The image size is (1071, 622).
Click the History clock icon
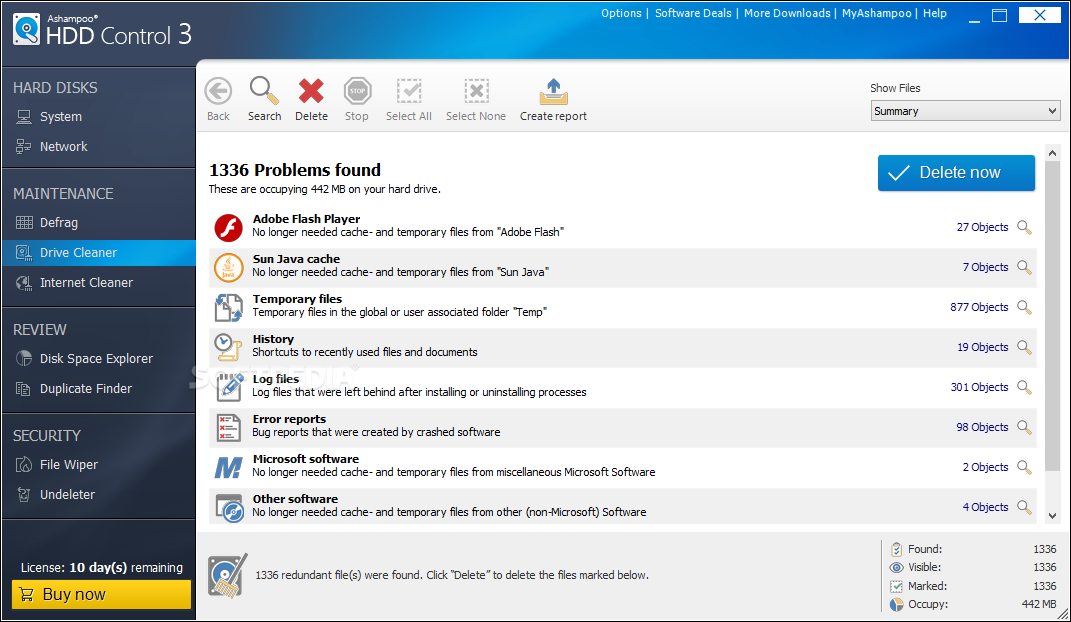[x=228, y=348]
